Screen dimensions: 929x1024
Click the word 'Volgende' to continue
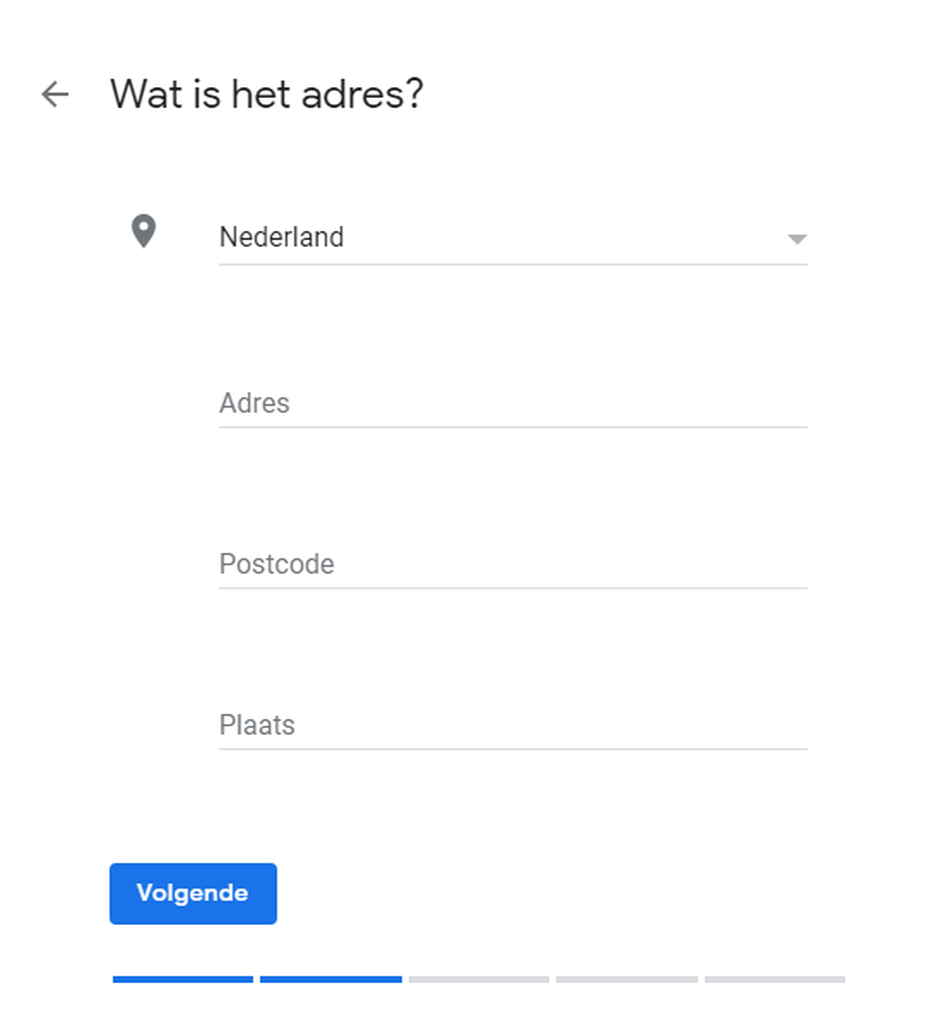[x=193, y=893]
